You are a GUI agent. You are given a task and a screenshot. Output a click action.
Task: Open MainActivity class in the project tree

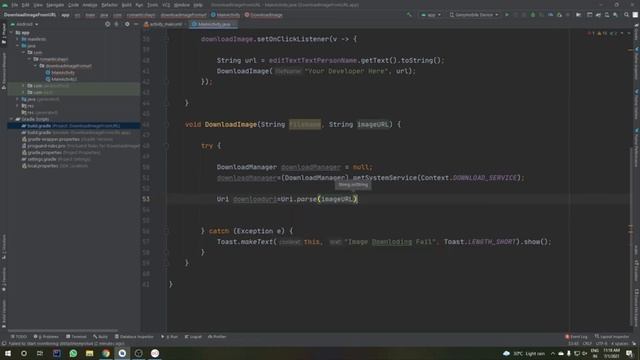(x=60, y=72)
